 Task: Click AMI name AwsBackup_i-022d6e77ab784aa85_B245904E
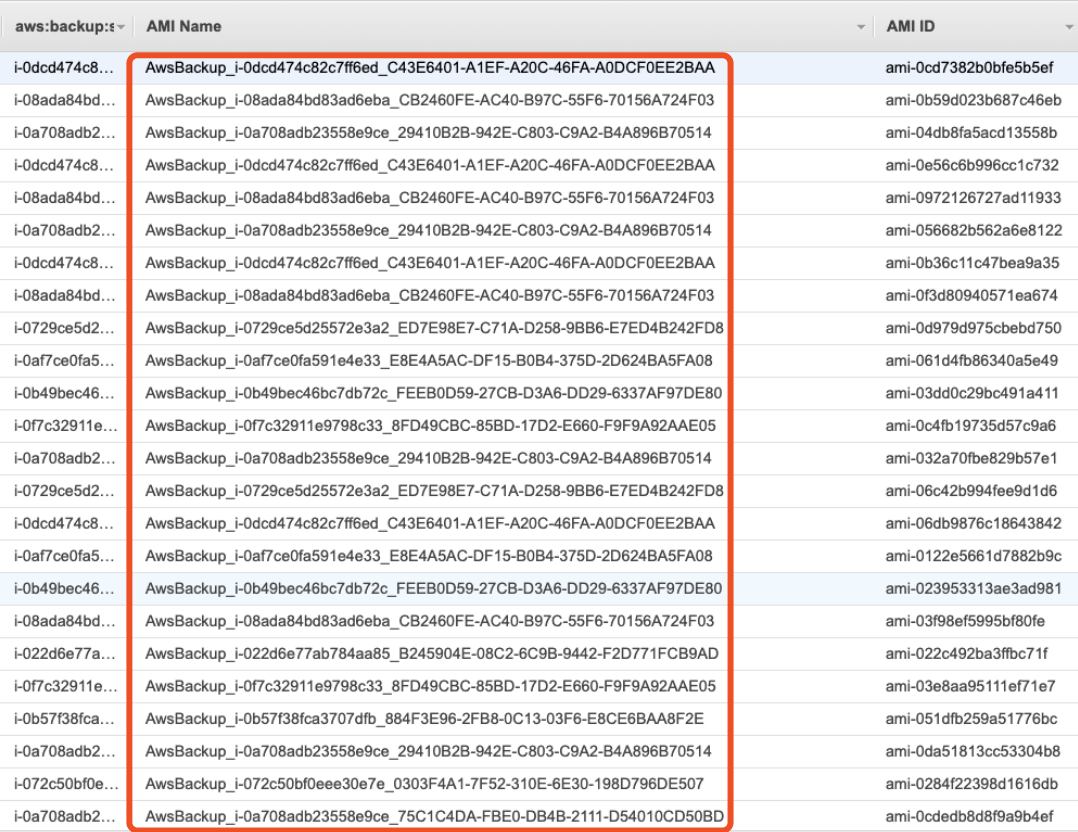point(432,653)
